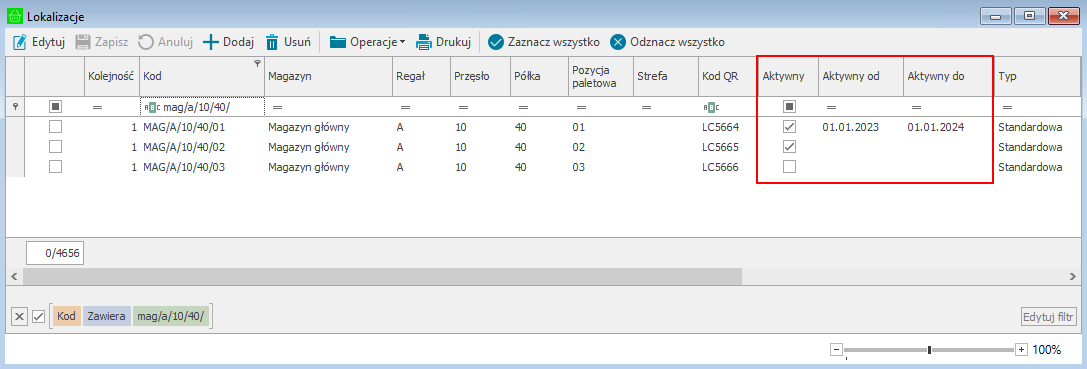
Task: Toggle the Aktywny filter checkbox in filter row
Action: [789, 107]
